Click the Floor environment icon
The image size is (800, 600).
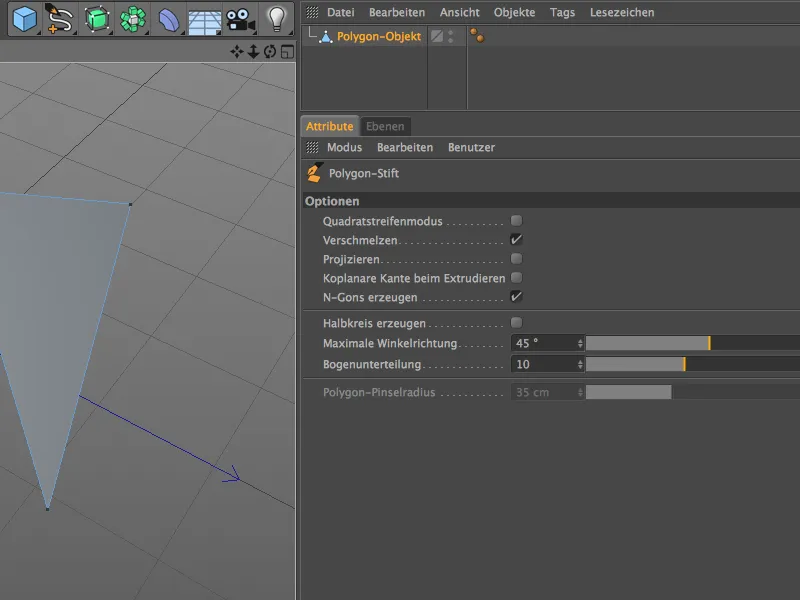(203, 18)
